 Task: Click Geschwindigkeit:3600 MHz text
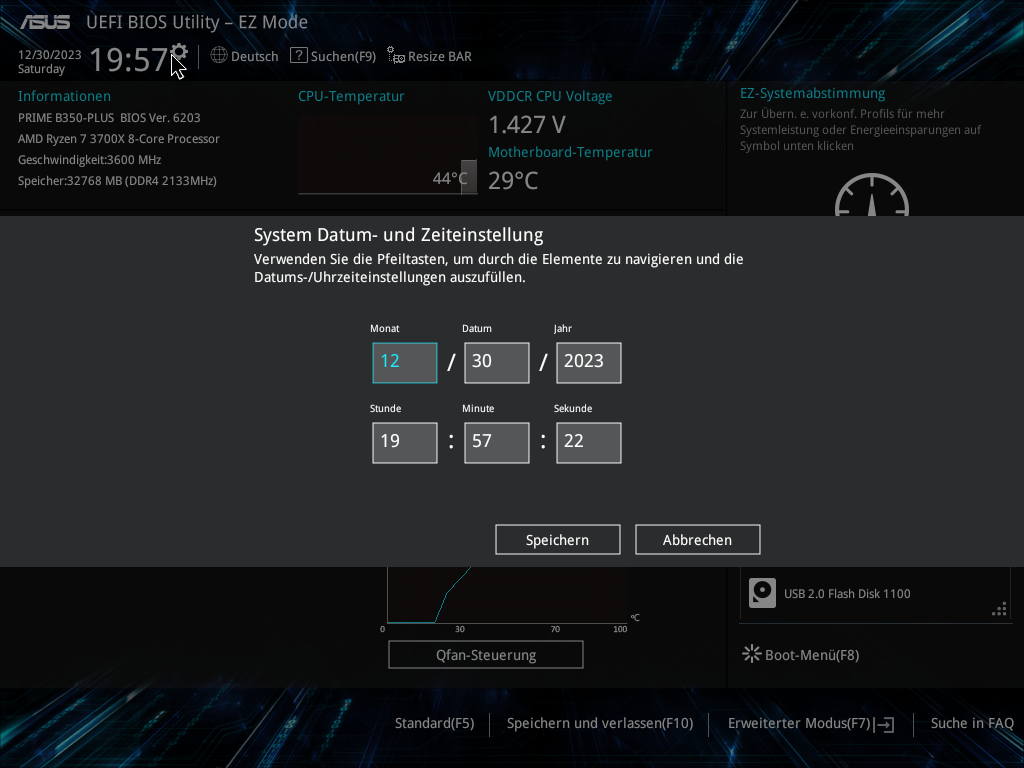89,159
